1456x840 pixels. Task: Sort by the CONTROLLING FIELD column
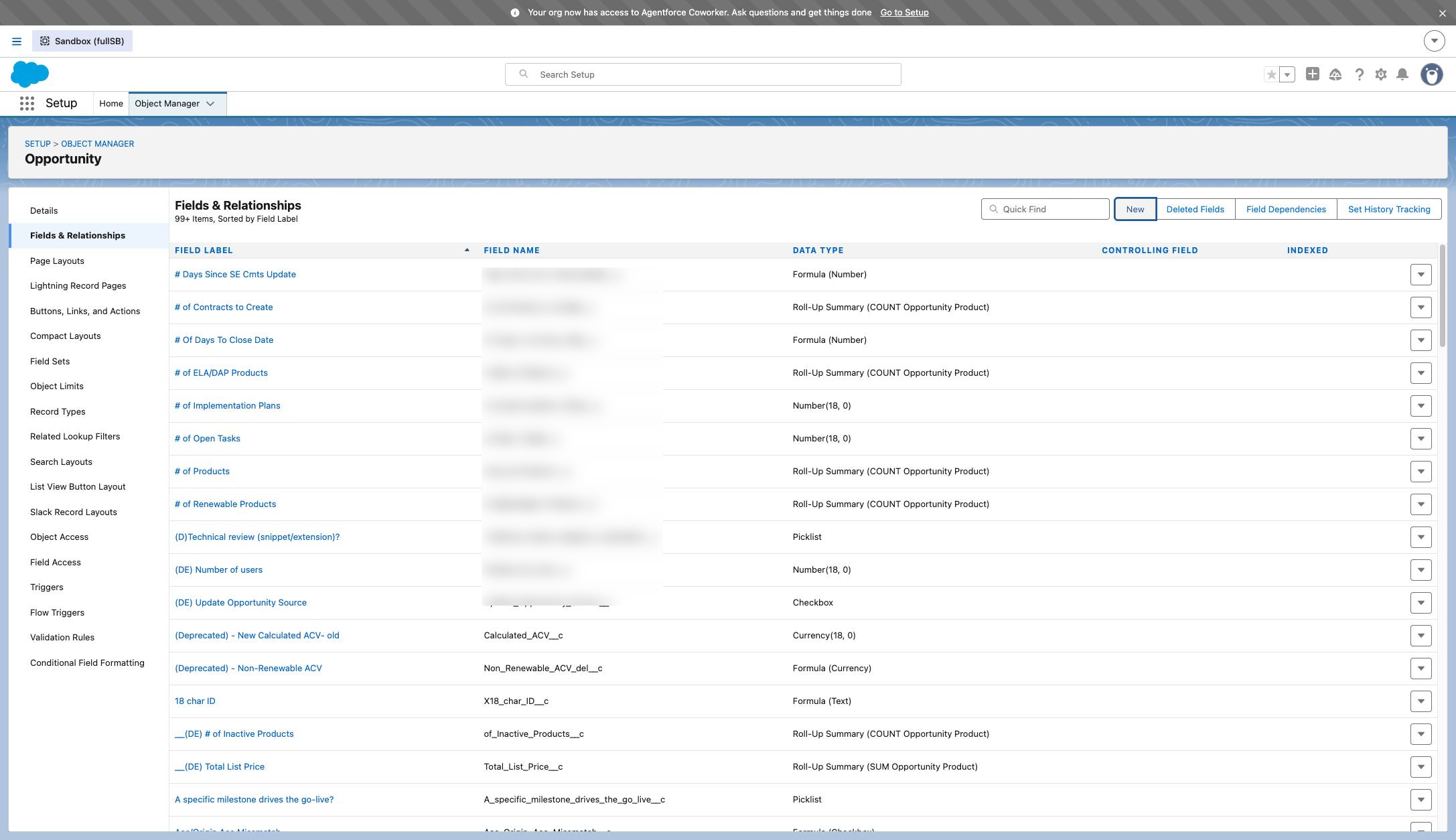coord(1150,251)
